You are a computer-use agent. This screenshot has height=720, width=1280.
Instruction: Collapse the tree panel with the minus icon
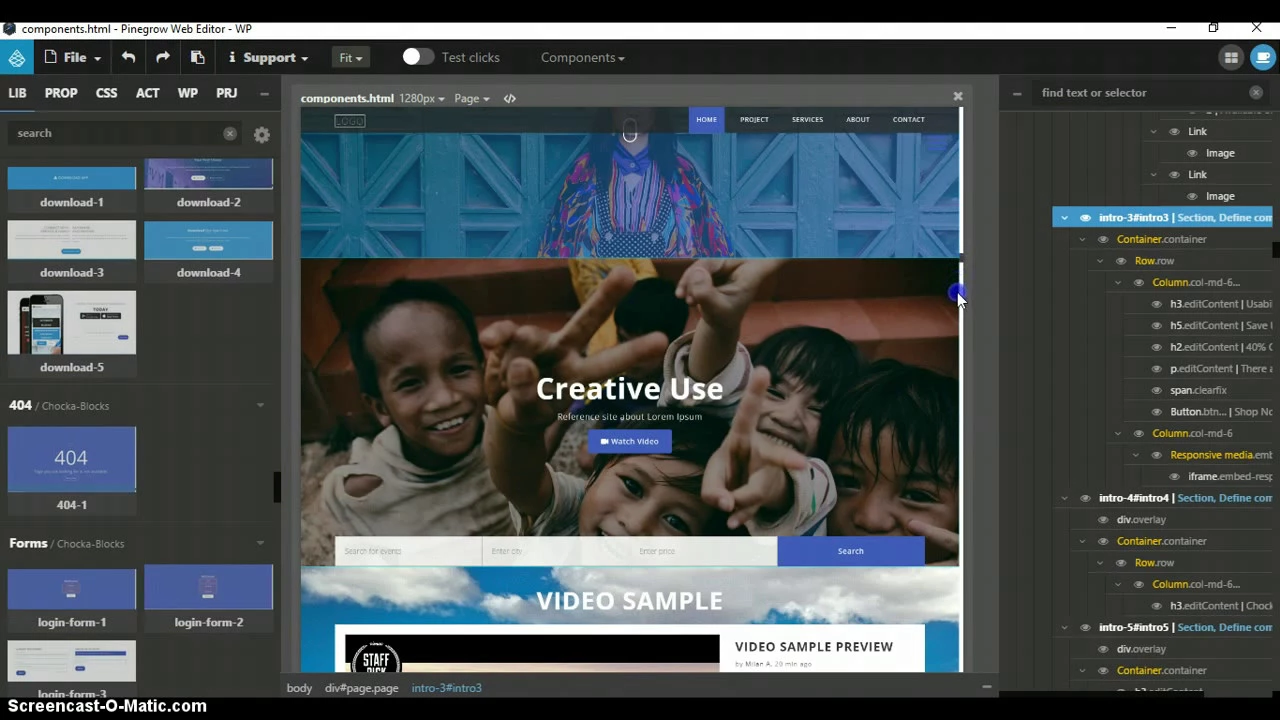coord(1017,93)
